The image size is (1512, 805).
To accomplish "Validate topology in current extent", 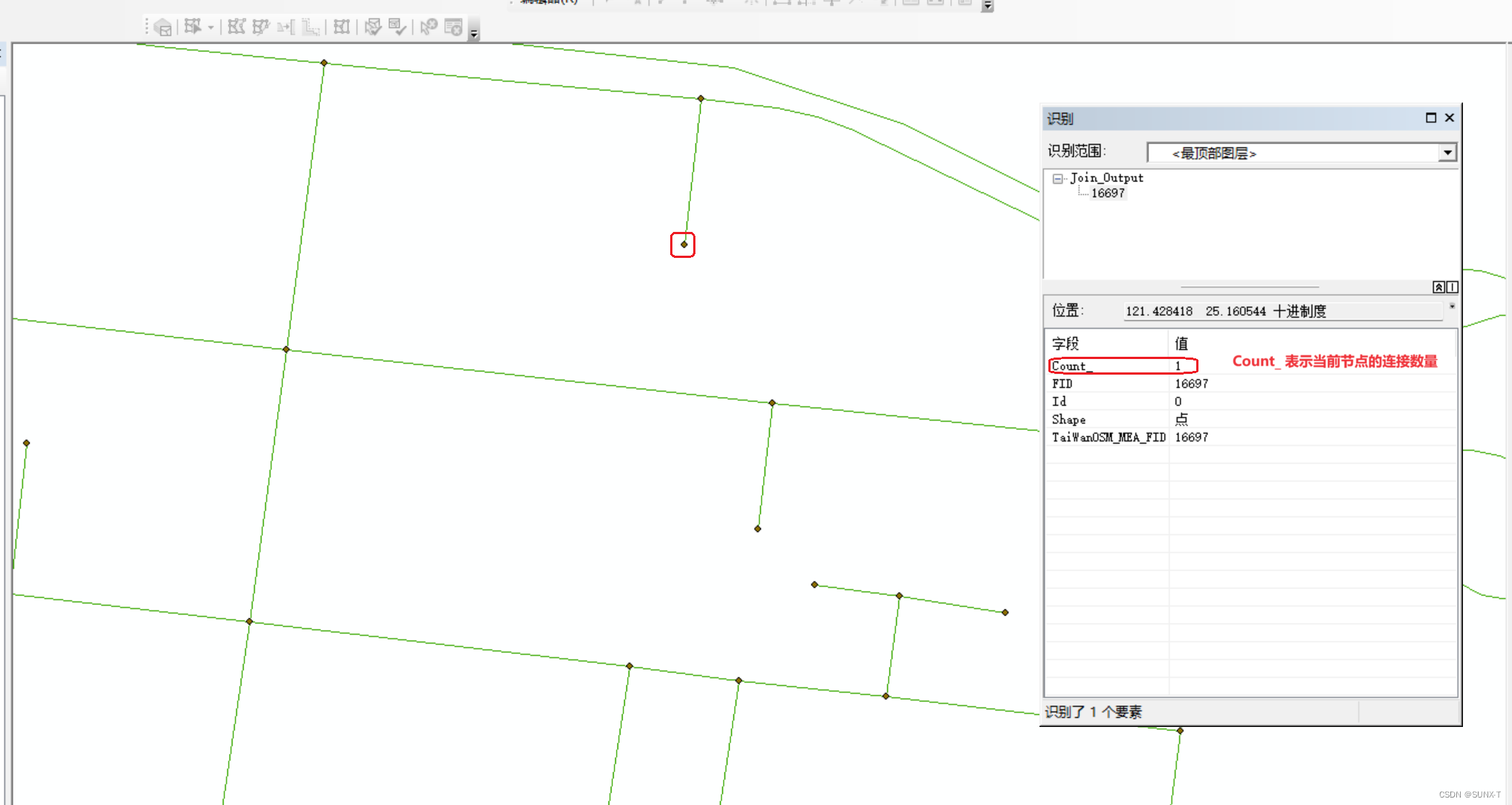I will tap(398, 28).
